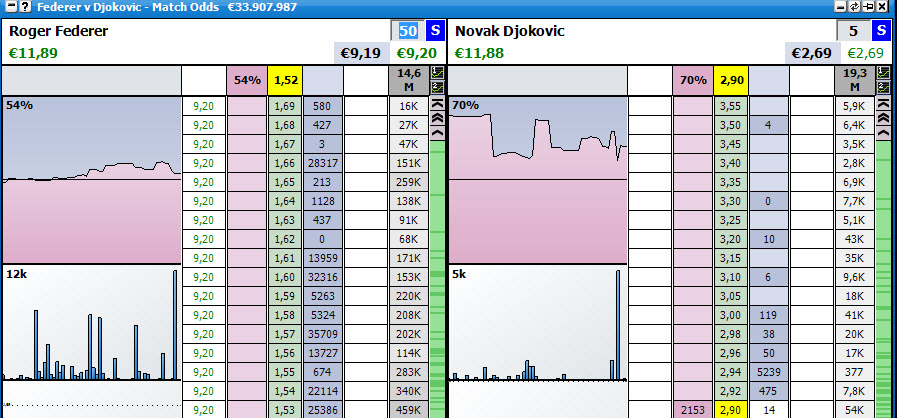This screenshot has height=418, width=897.
Task: Click the green Federer ladder scrollbar strip
Action: tap(438, 279)
